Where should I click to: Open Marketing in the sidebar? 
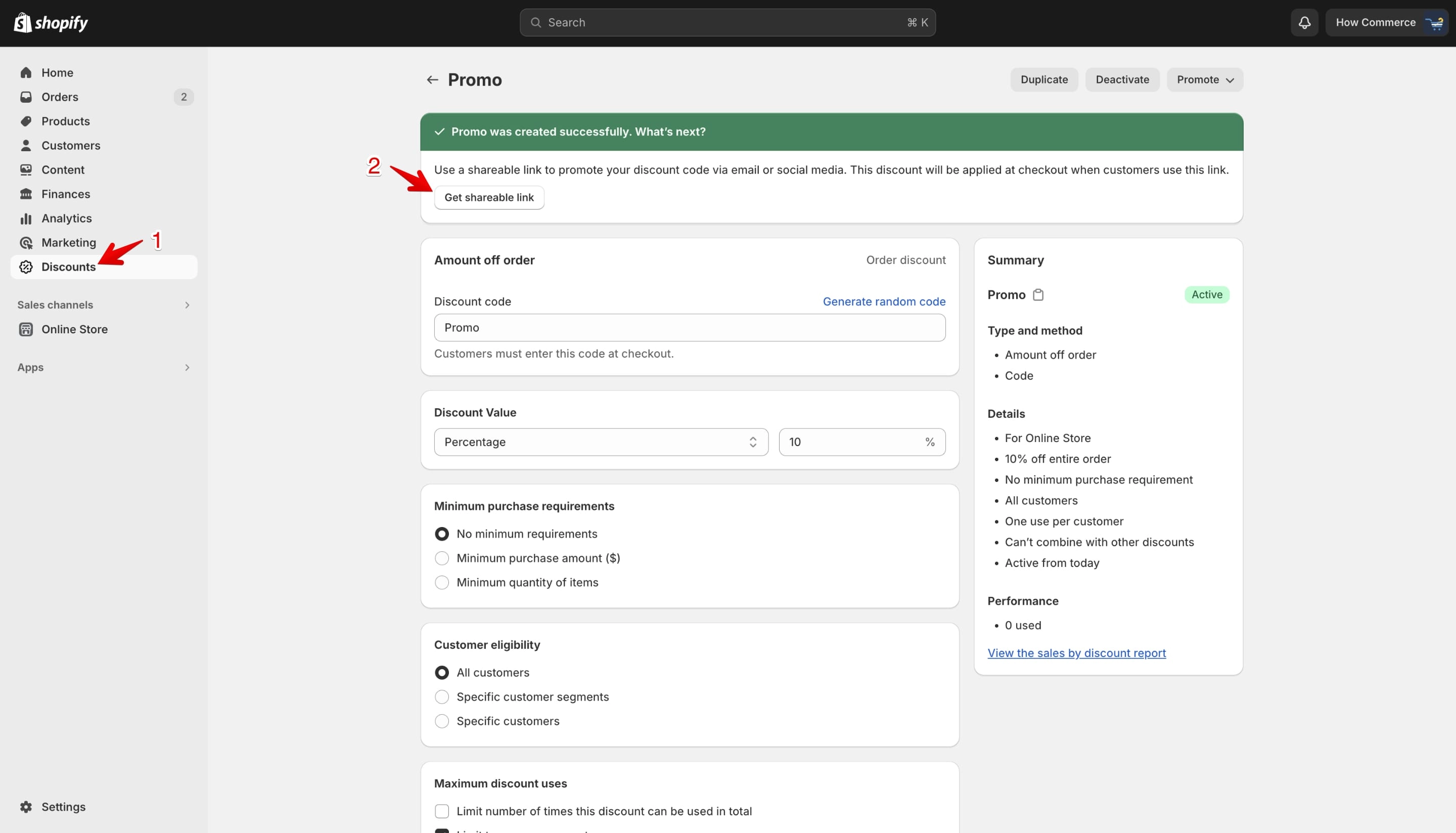coord(104,243)
